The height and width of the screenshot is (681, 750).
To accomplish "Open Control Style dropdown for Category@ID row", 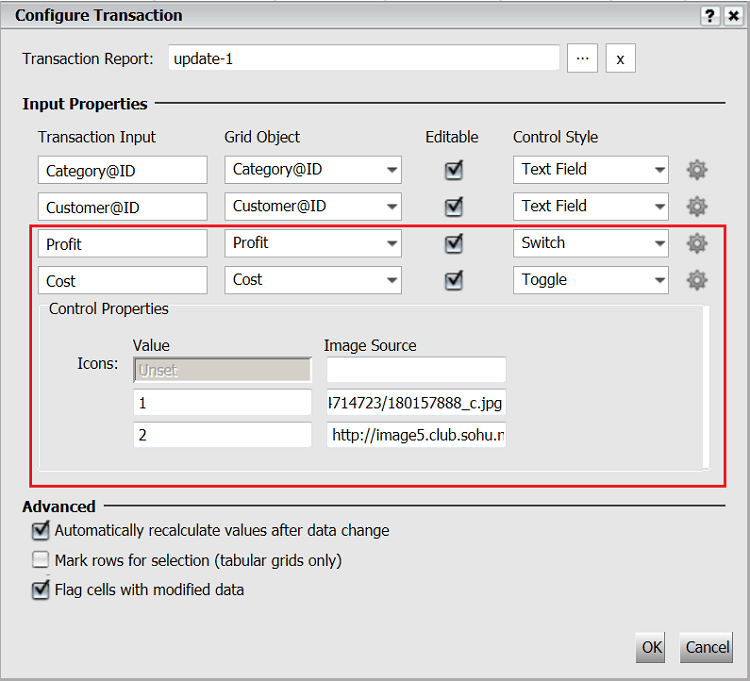I will (x=591, y=170).
